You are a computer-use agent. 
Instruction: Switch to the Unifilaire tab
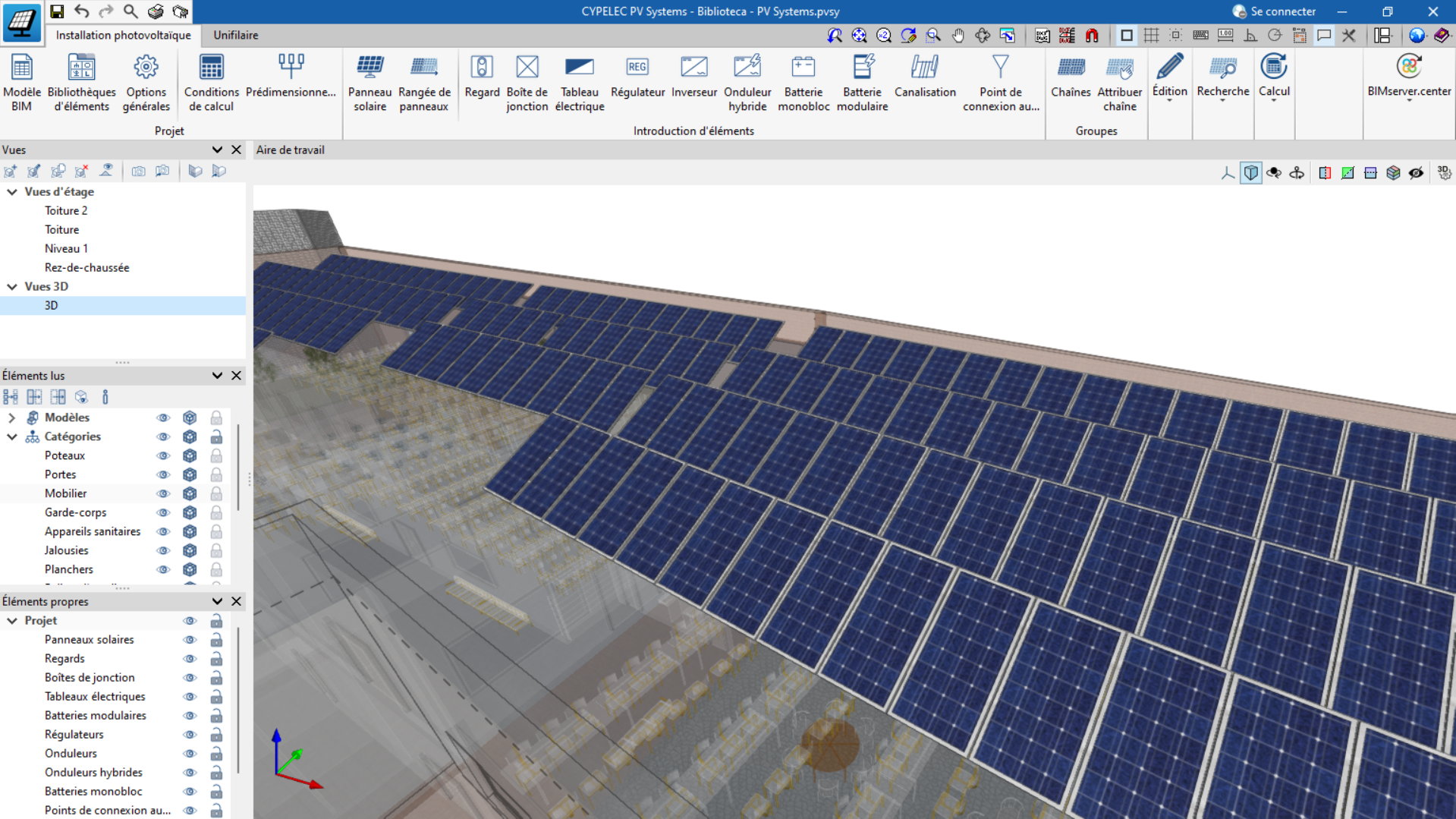(x=235, y=35)
